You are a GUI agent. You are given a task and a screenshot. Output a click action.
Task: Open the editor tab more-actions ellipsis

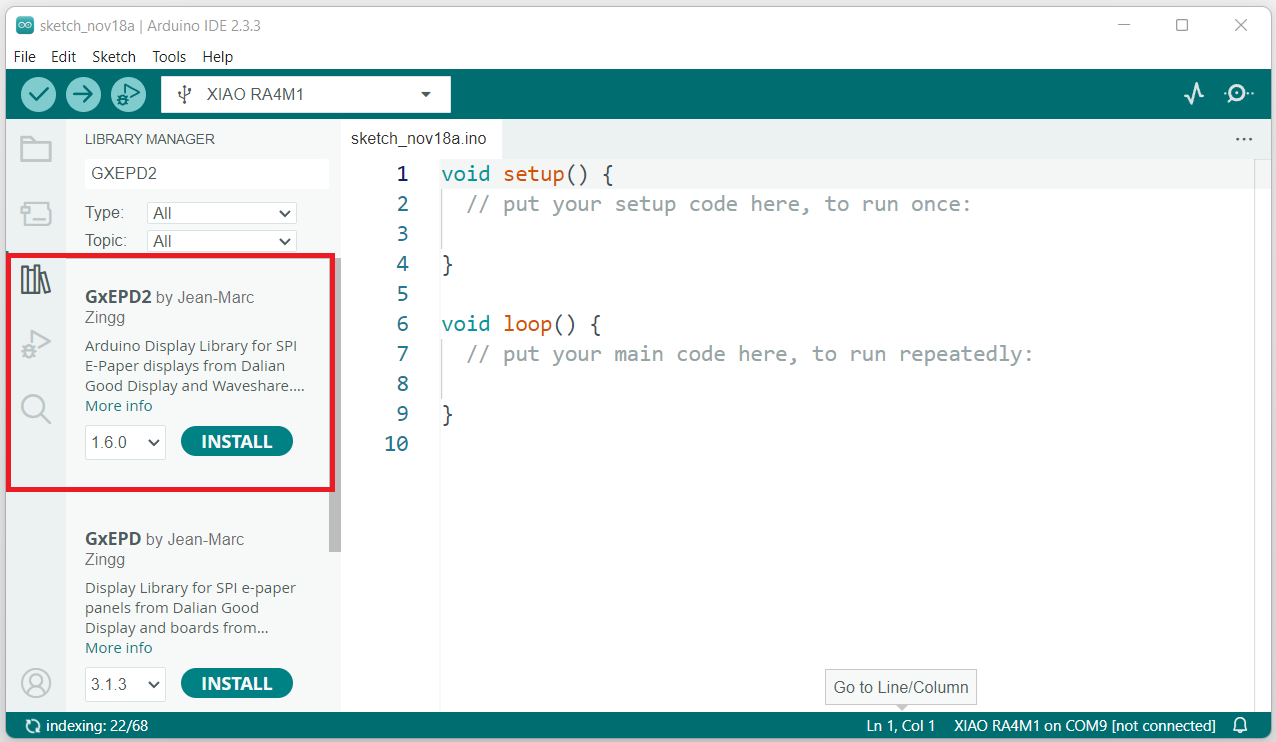(1244, 139)
